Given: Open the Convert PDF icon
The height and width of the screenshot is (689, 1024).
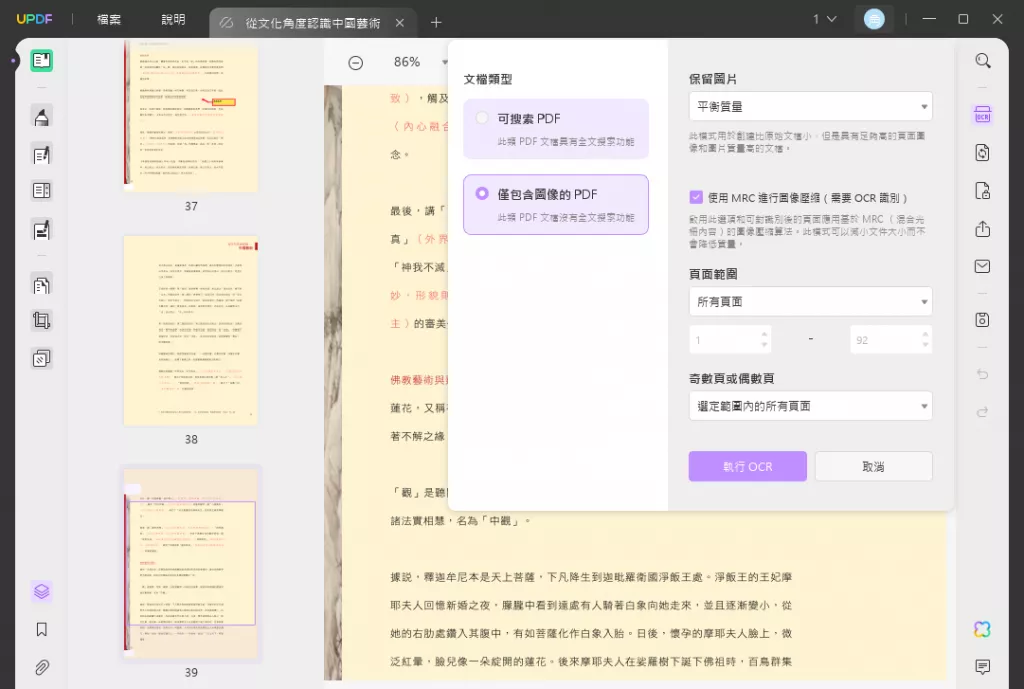Looking at the screenshot, I should click(983, 152).
